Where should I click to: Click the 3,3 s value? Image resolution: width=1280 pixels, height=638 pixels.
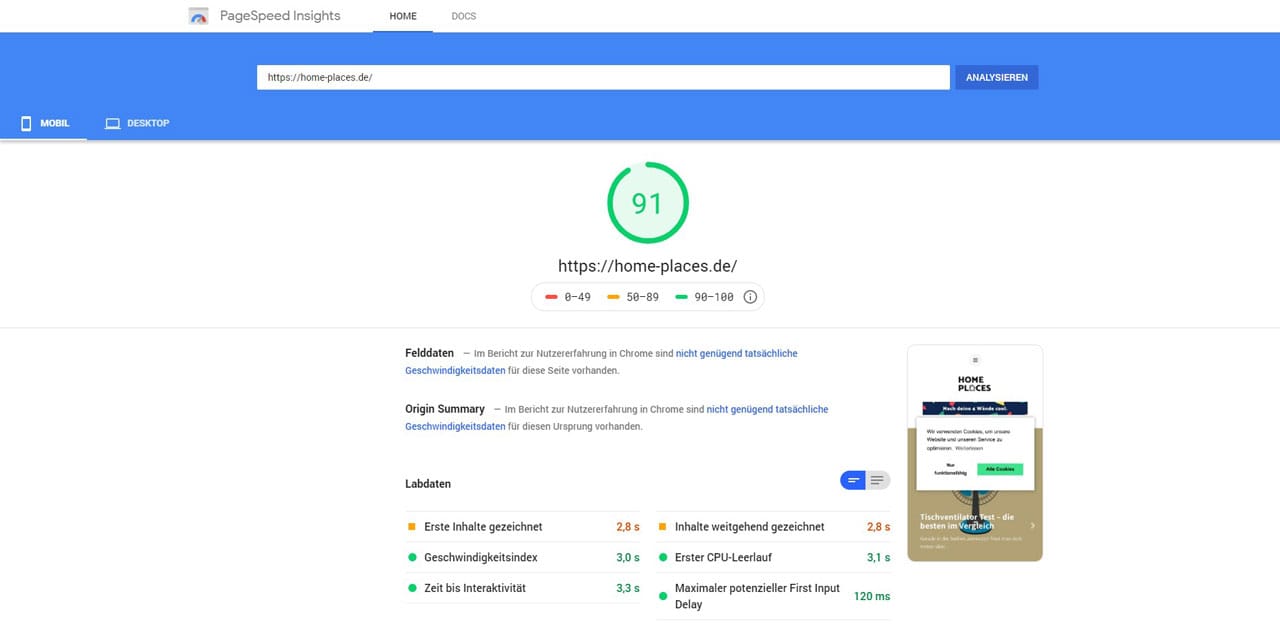coord(628,589)
